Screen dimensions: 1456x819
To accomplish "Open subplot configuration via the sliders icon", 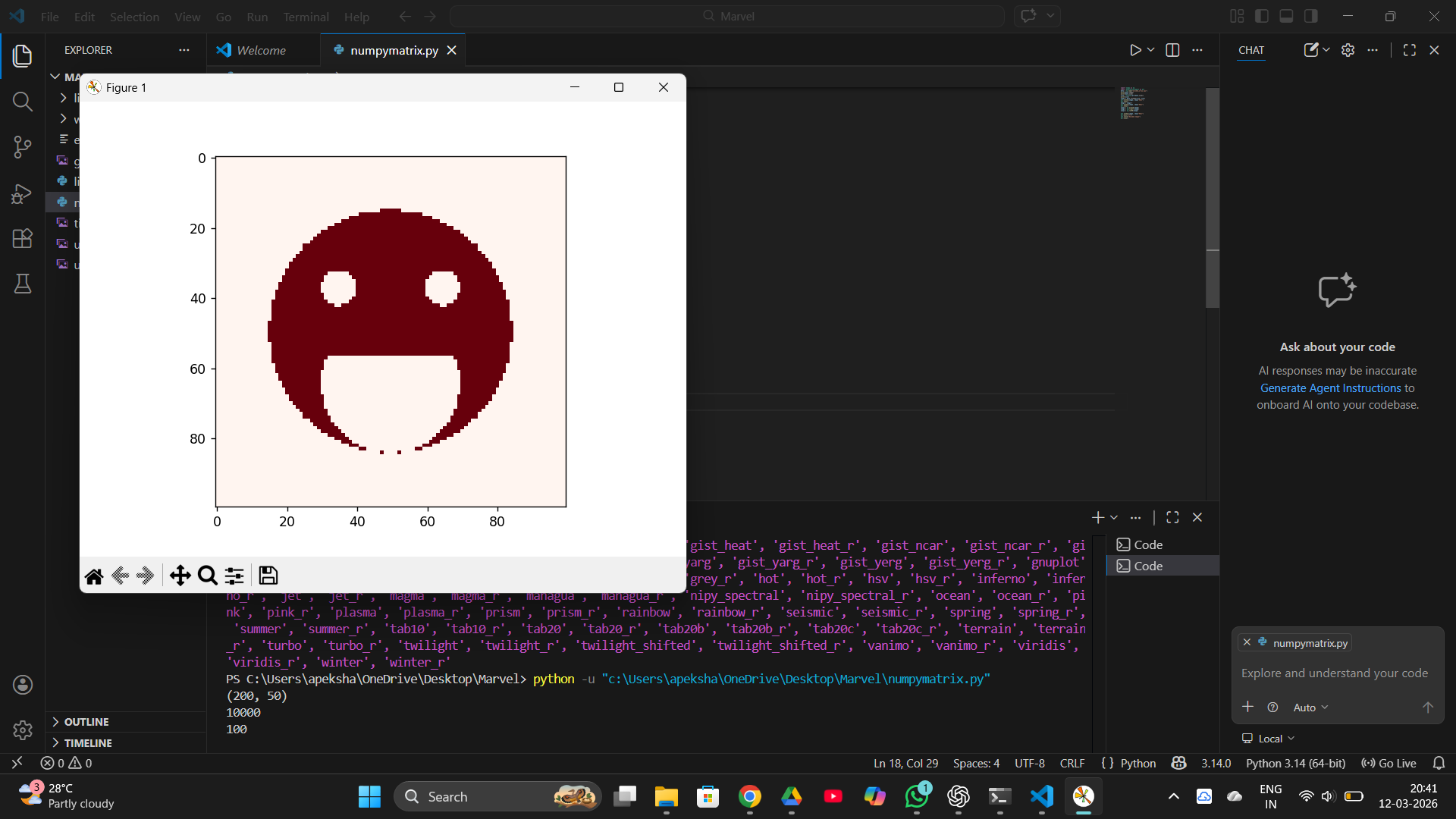I will coord(234,576).
